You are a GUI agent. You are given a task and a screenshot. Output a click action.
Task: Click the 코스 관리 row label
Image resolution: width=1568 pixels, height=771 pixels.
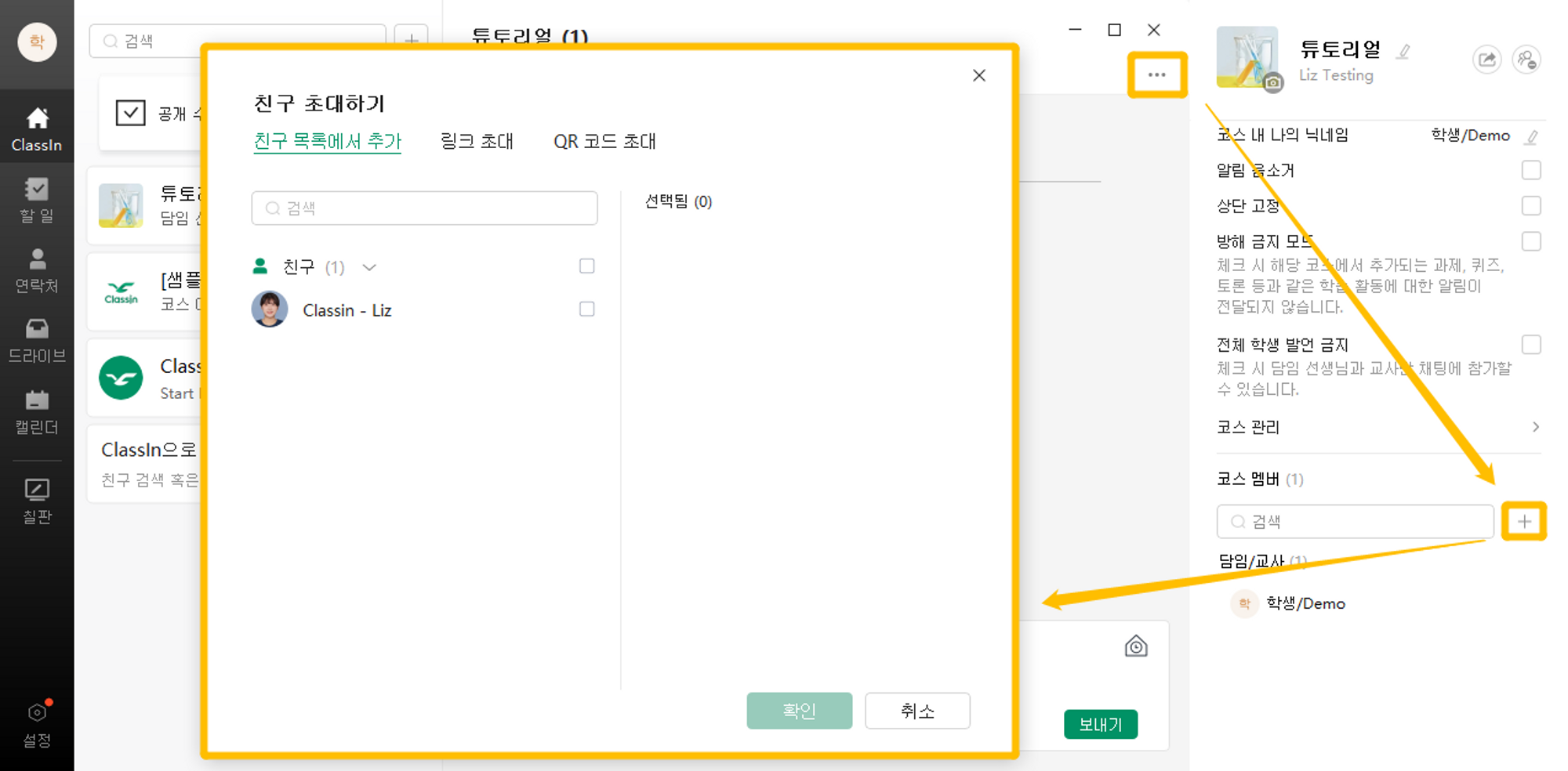tap(1248, 427)
